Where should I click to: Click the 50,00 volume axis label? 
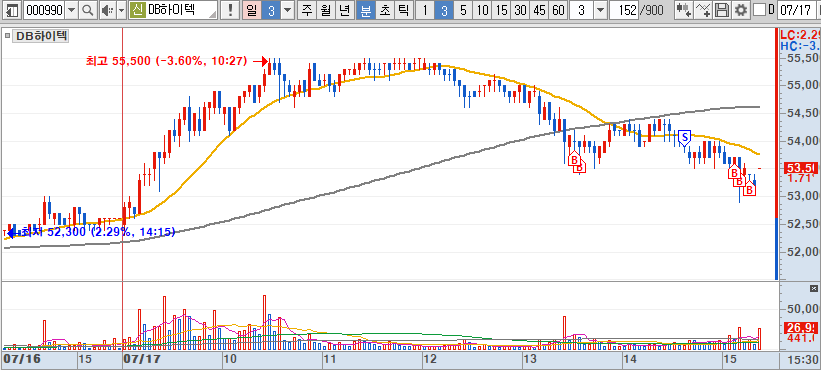(803, 308)
